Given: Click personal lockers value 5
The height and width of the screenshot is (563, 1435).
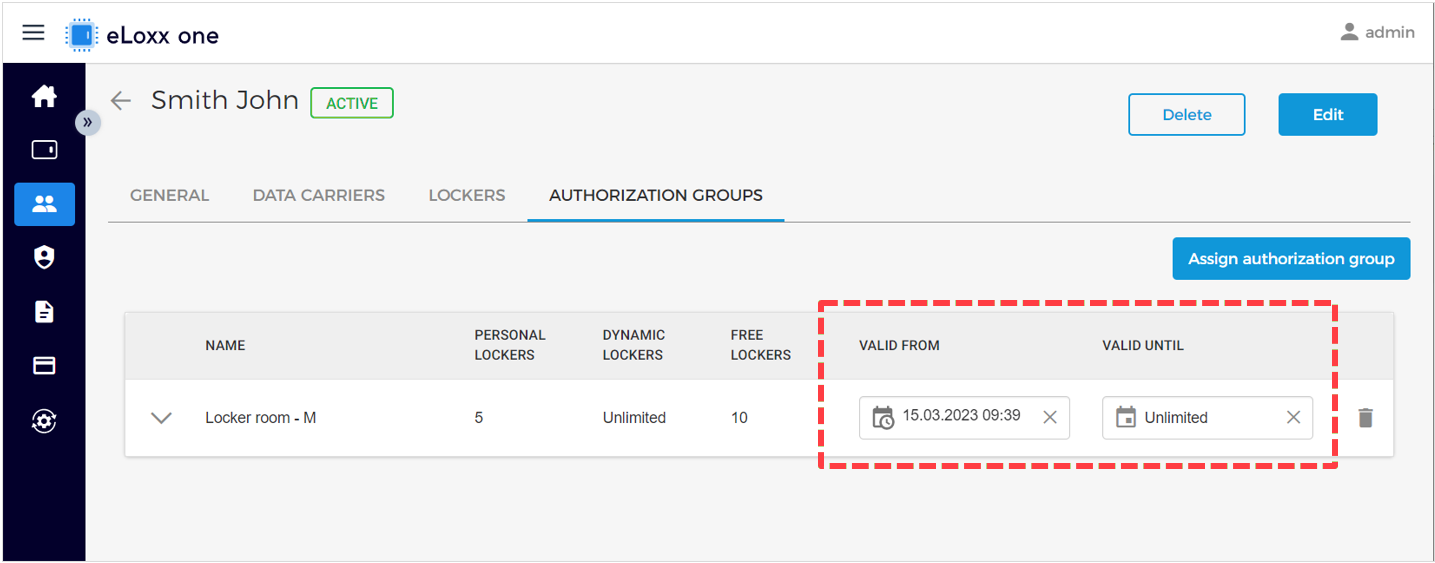Looking at the screenshot, I should pos(479,418).
